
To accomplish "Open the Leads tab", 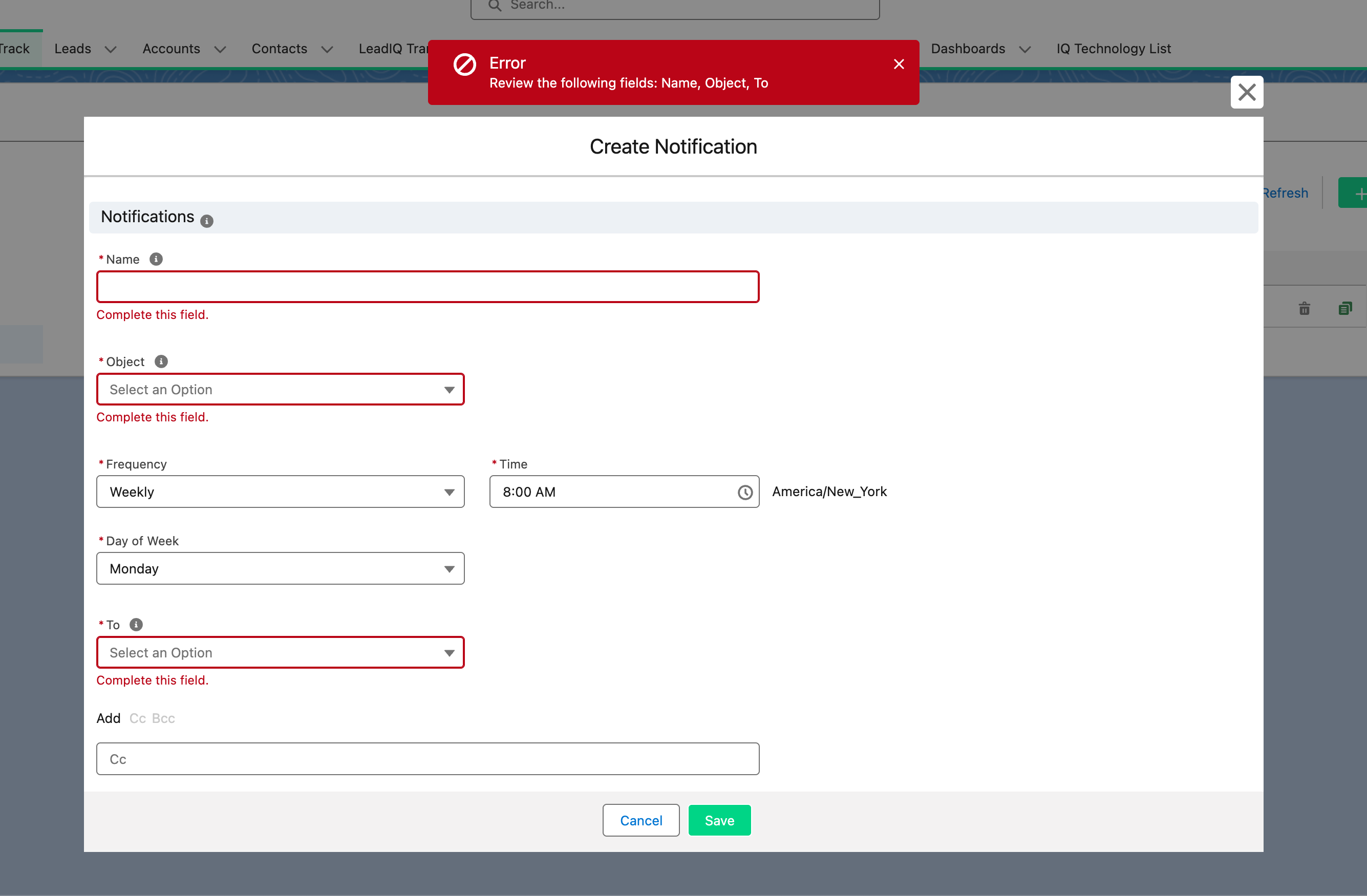I will pos(73,49).
